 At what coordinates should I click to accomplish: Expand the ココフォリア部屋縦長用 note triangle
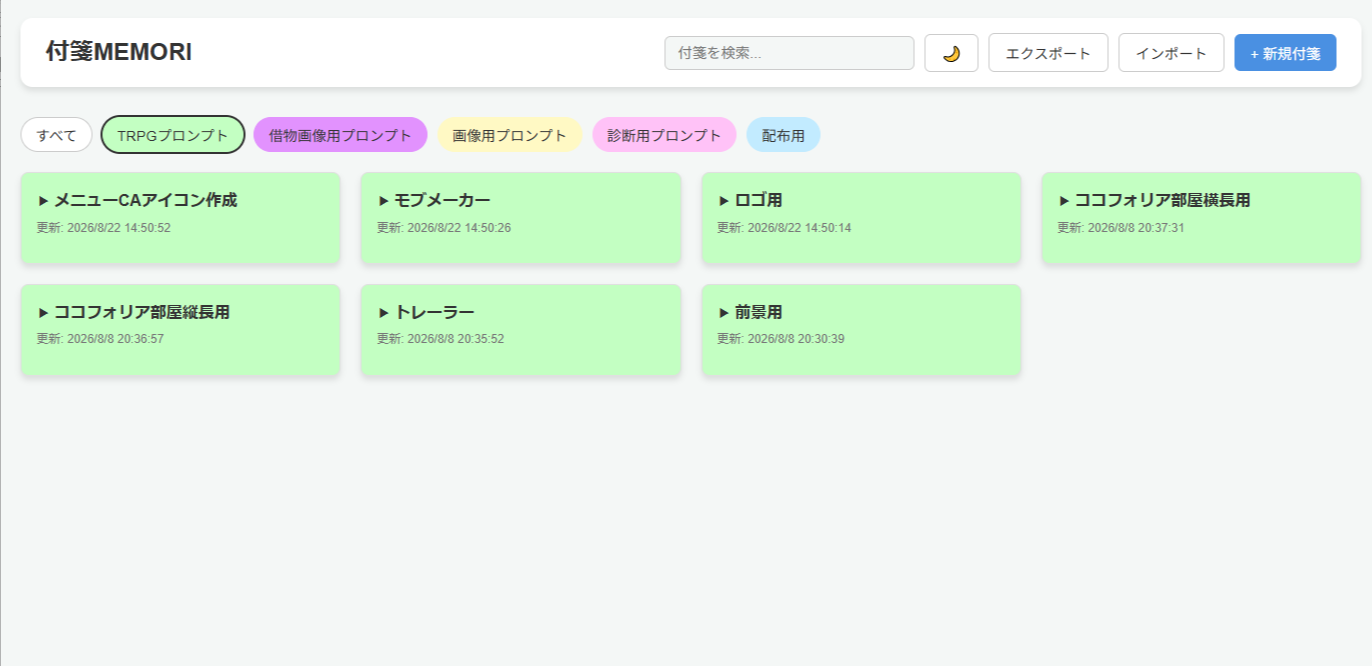pos(43,312)
